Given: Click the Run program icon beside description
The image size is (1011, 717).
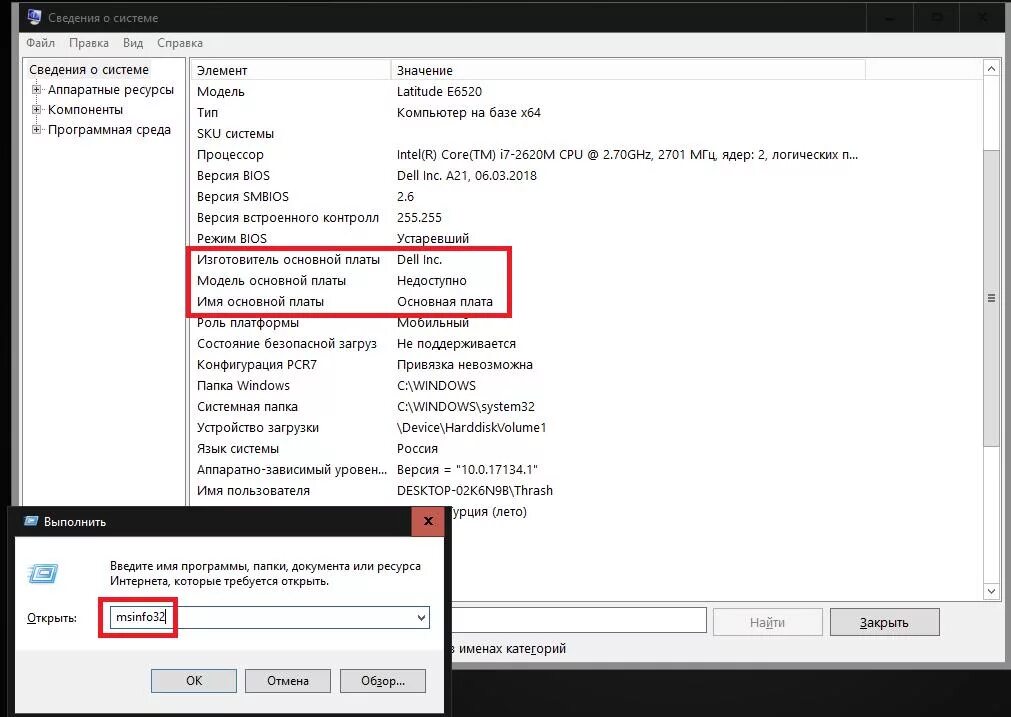Looking at the screenshot, I should pyautogui.click(x=43, y=573).
